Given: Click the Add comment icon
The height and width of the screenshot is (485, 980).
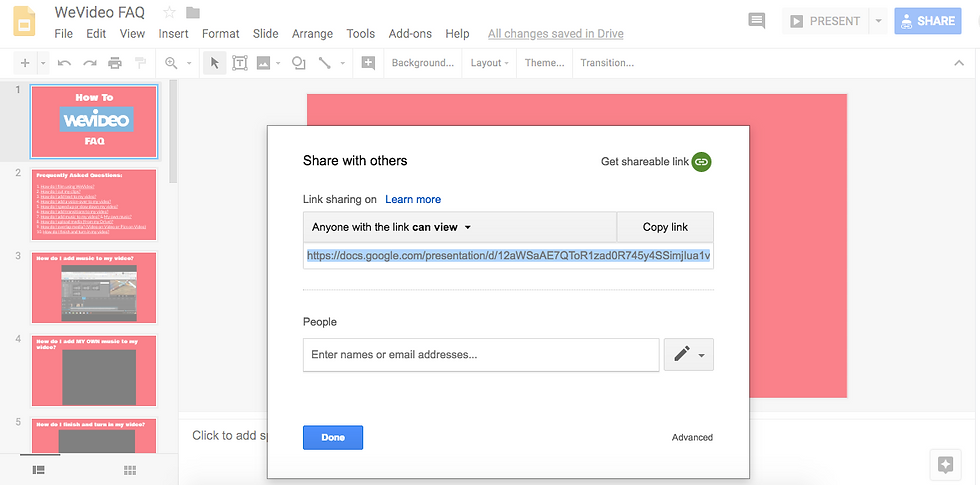Looking at the screenshot, I should tap(369, 62).
